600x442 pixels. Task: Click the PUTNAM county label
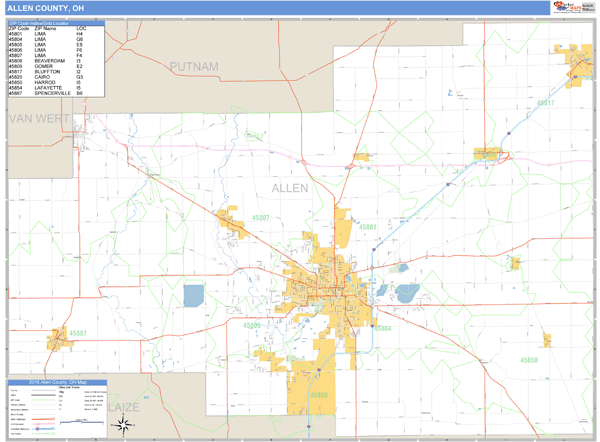[194, 66]
